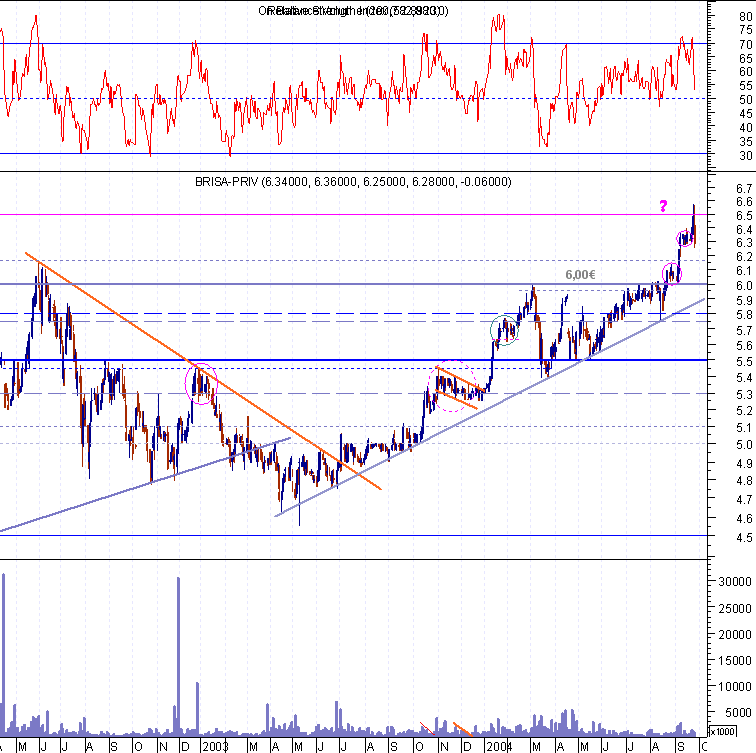Click volume axis label 5000
The height and width of the screenshot is (753, 756).
(738, 713)
